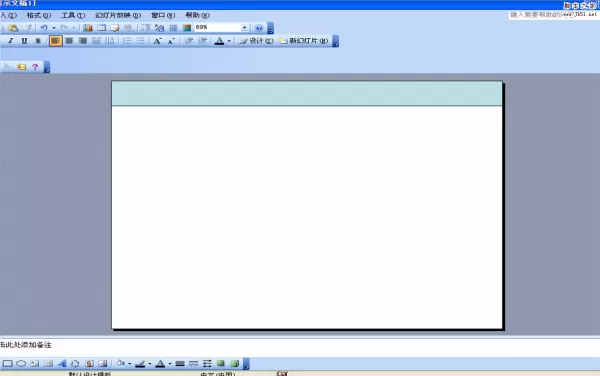Viewport: 600px width, 376px height.
Task: Toggle bulleted list formatting
Action: tap(140, 41)
